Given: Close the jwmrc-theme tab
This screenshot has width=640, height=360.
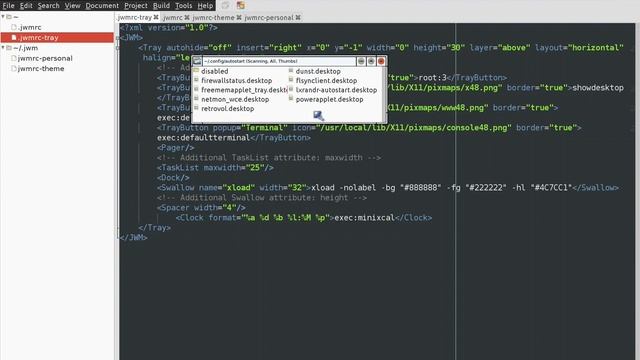Looking at the screenshot, I should 239,17.
